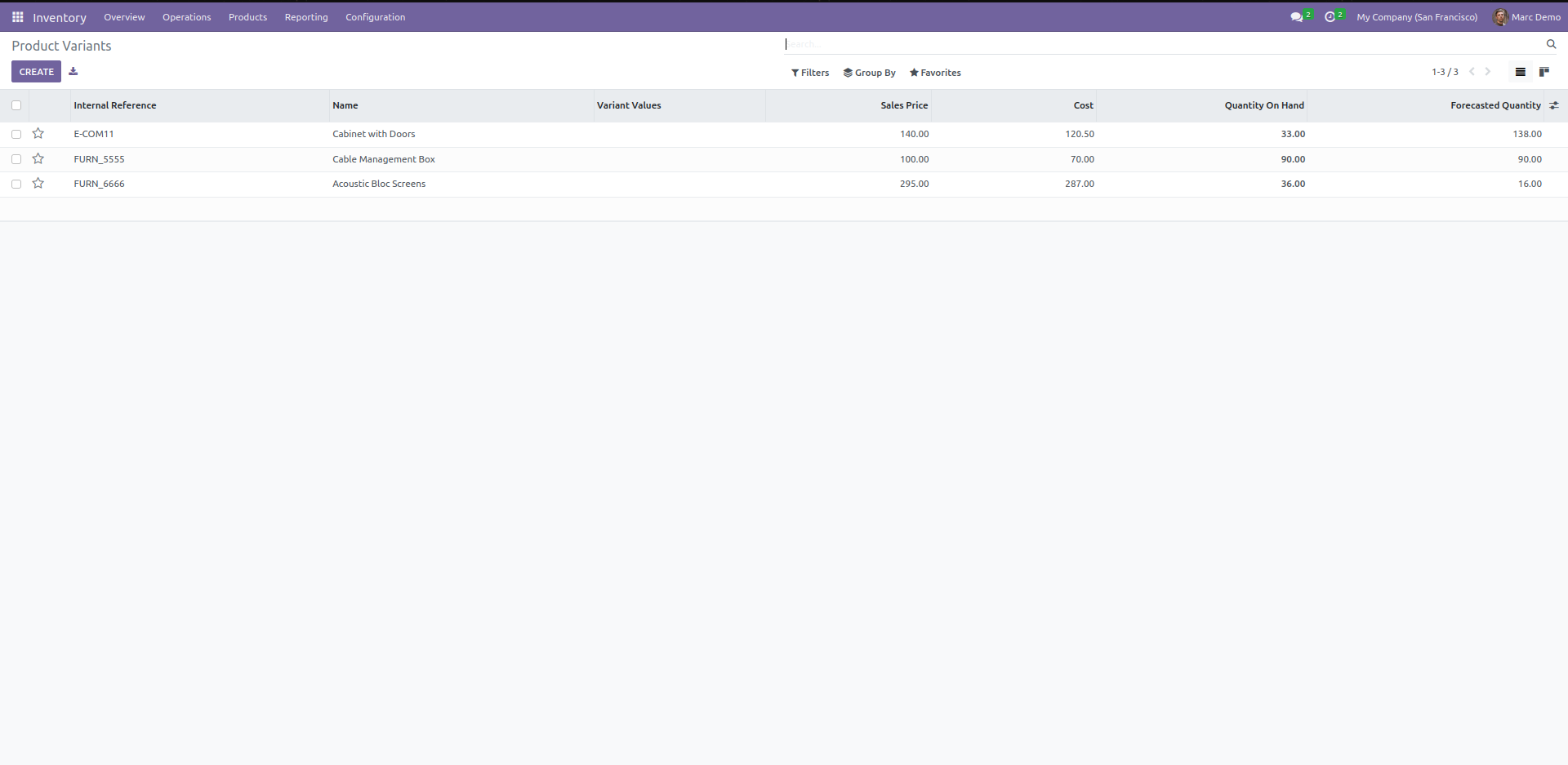Select the FURN_5555 row checkbox
This screenshot has width=1568, height=765.
[x=16, y=159]
